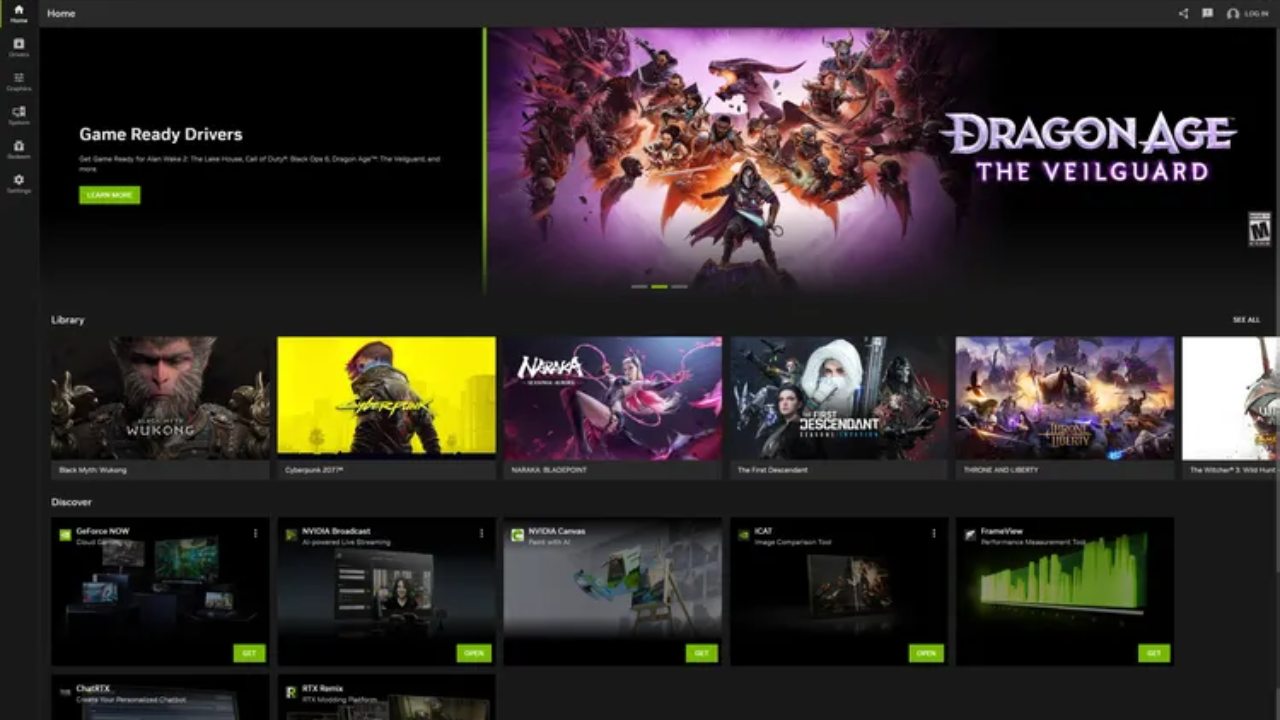Expand NVIDIA Broadcast three-dot options menu
This screenshot has height=720, width=1280.
tap(481, 533)
